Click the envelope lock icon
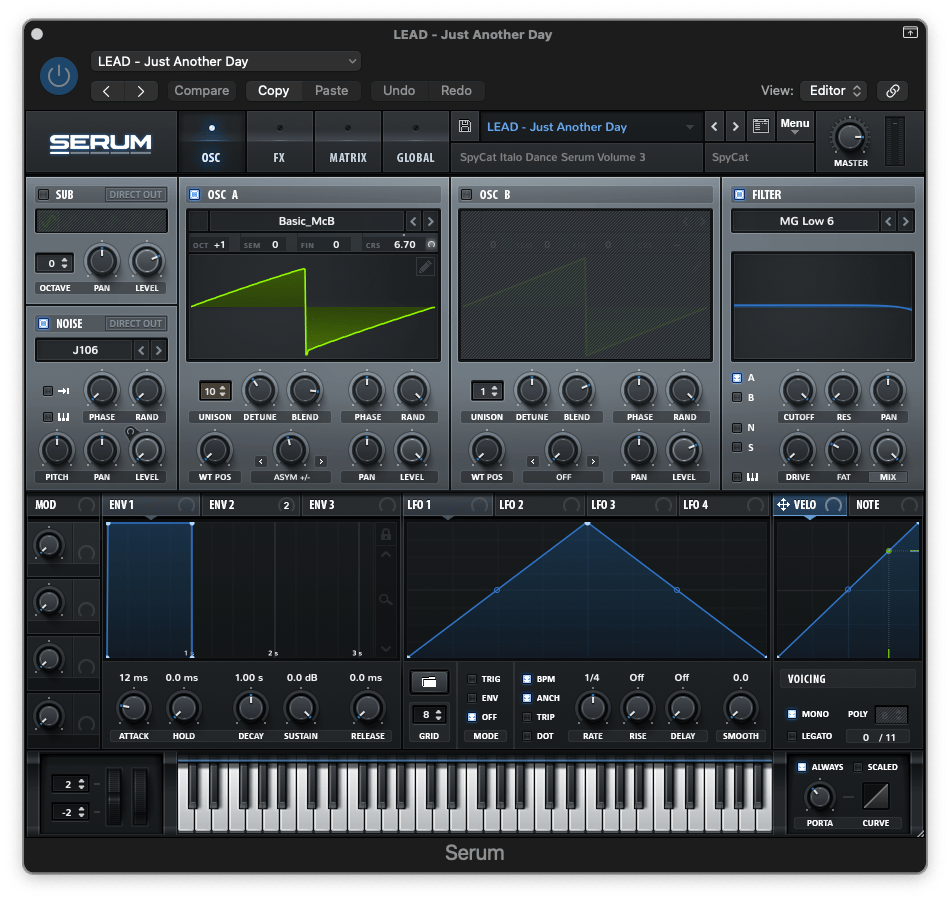This screenshot has width=950, height=901. (x=385, y=534)
